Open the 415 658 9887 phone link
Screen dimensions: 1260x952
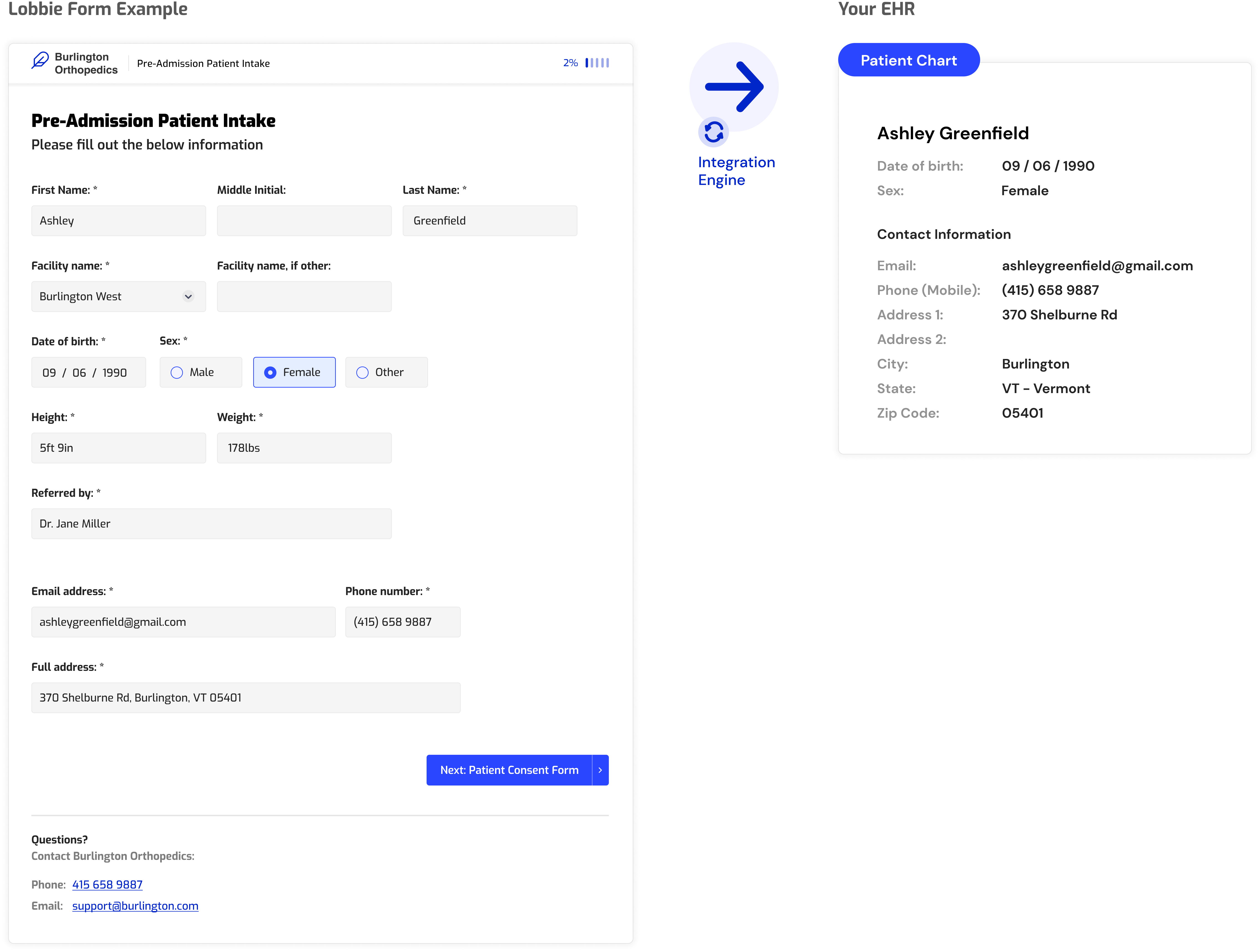pyautogui.click(x=107, y=884)
